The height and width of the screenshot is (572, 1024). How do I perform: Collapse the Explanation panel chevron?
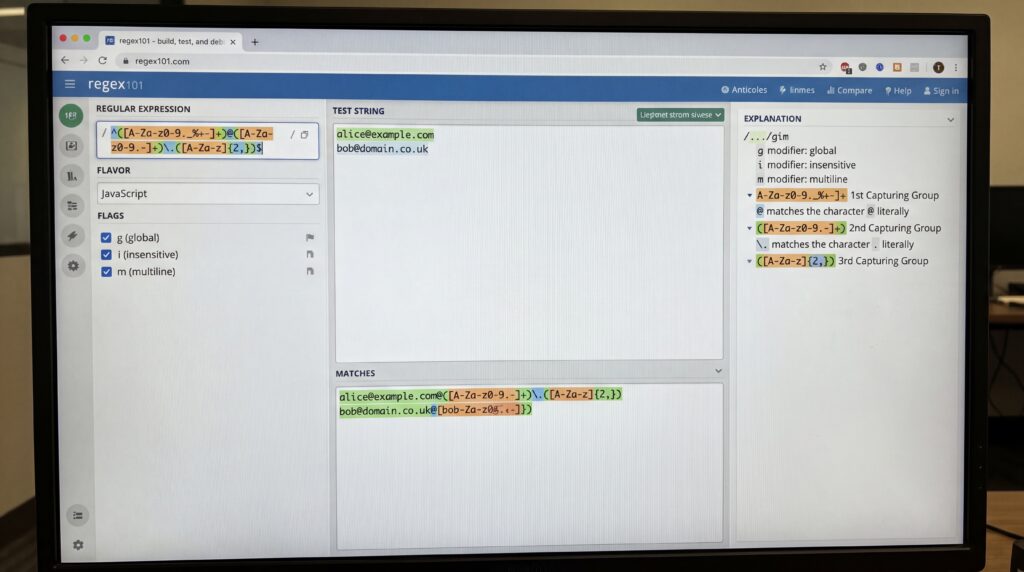click(950, 120)
